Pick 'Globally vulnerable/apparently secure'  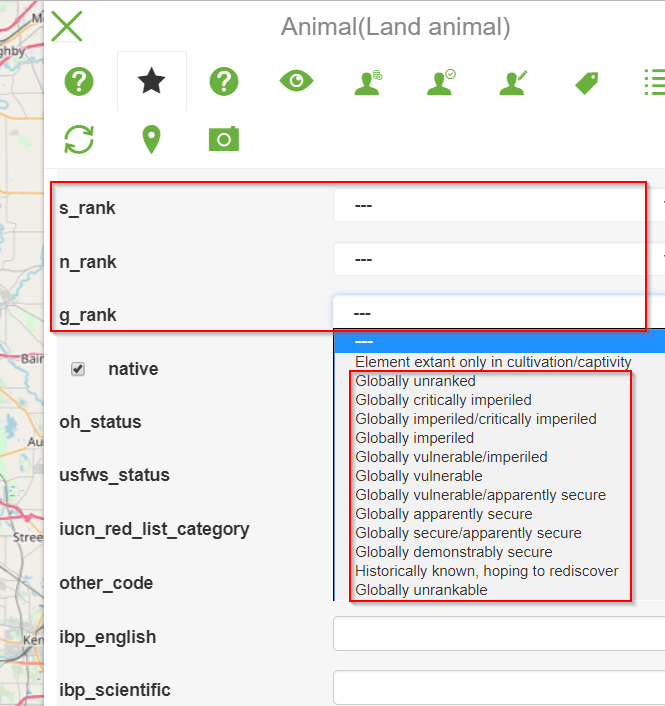(480, 495)
